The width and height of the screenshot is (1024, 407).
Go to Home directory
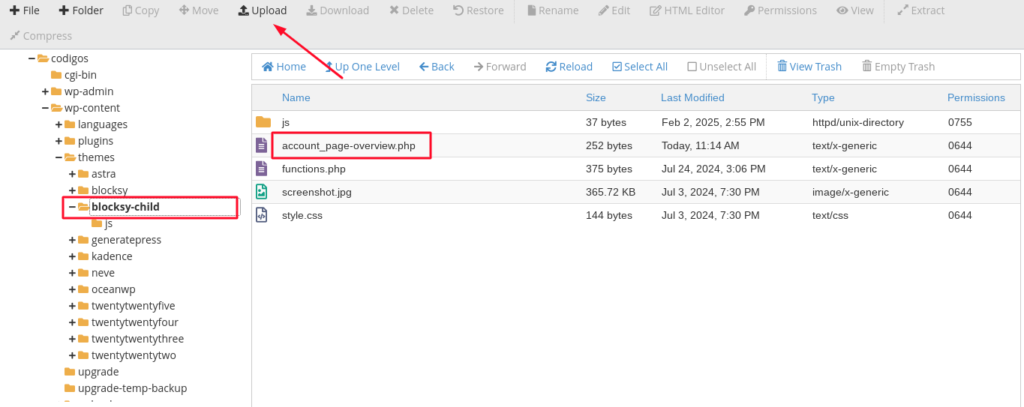283,67
